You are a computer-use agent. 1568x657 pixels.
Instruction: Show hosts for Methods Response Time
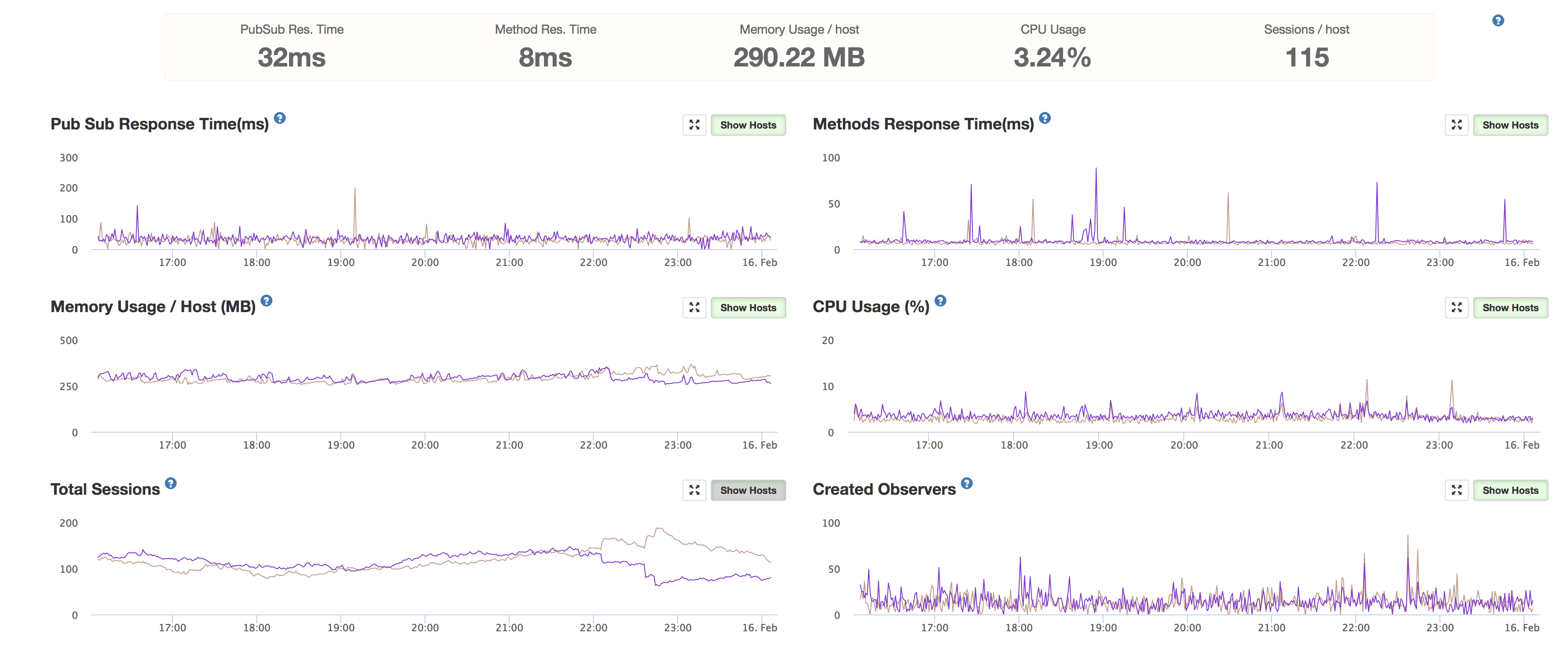click(x=1510, y=125)
